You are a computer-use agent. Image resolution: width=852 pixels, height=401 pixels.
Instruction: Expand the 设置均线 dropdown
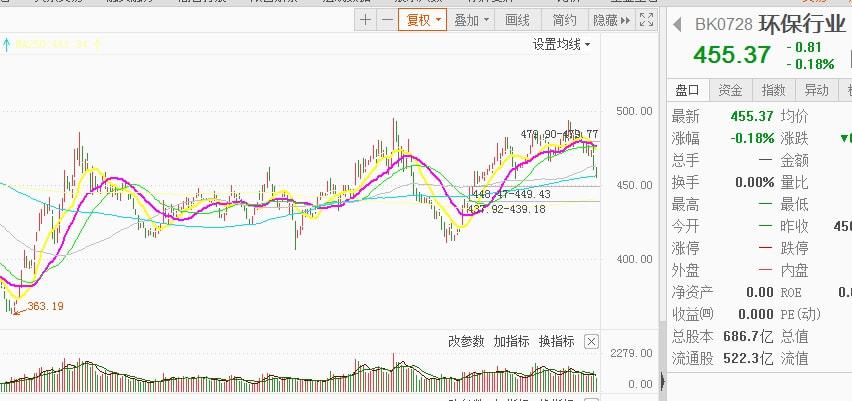click(561, 44)
